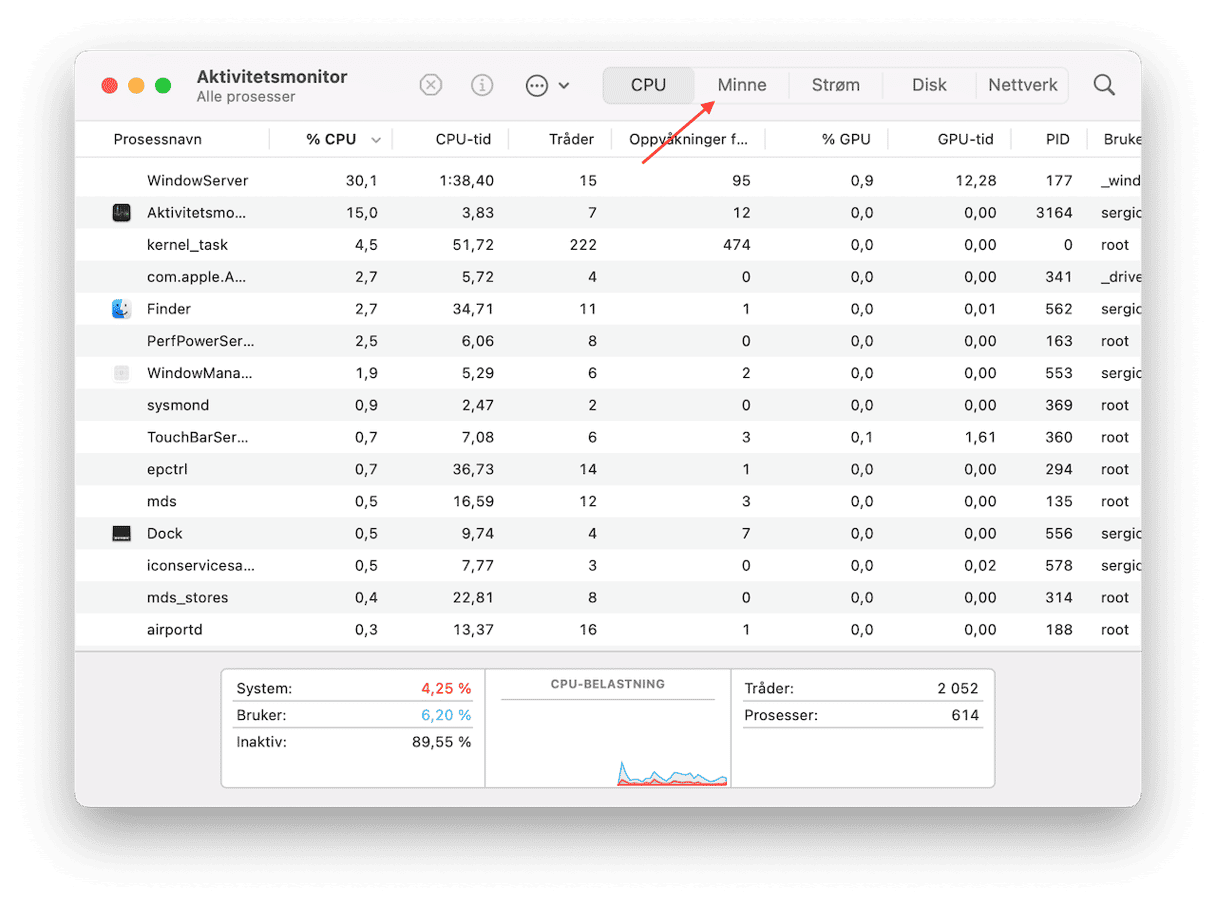Click the yellow minimize window button
Screen dimensions: 1216x906
136,86
